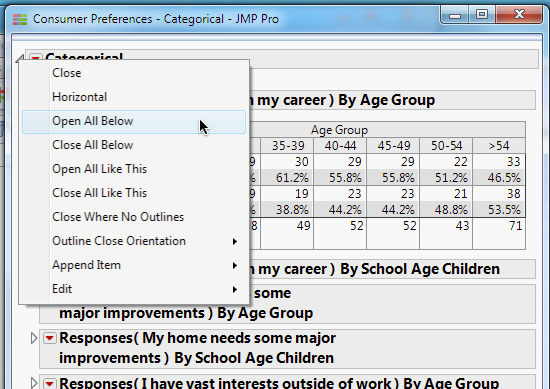Click the 50-54 column header

click(446, 146)
